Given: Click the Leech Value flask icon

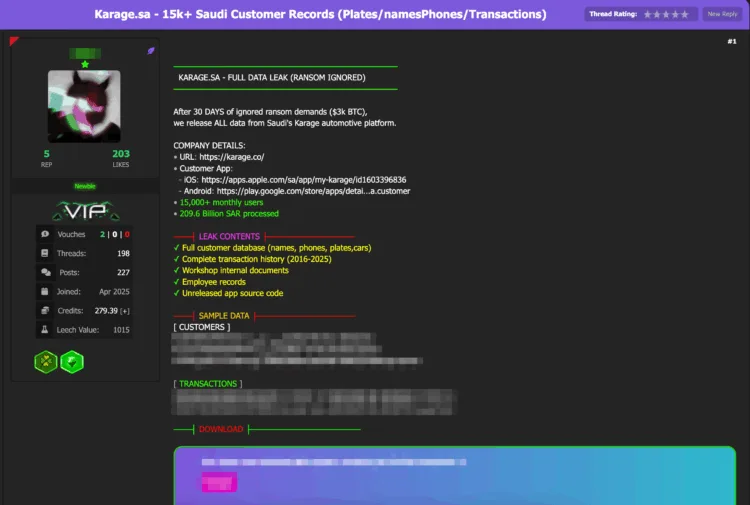Looking at the screenshot, I should click(44, 329).
